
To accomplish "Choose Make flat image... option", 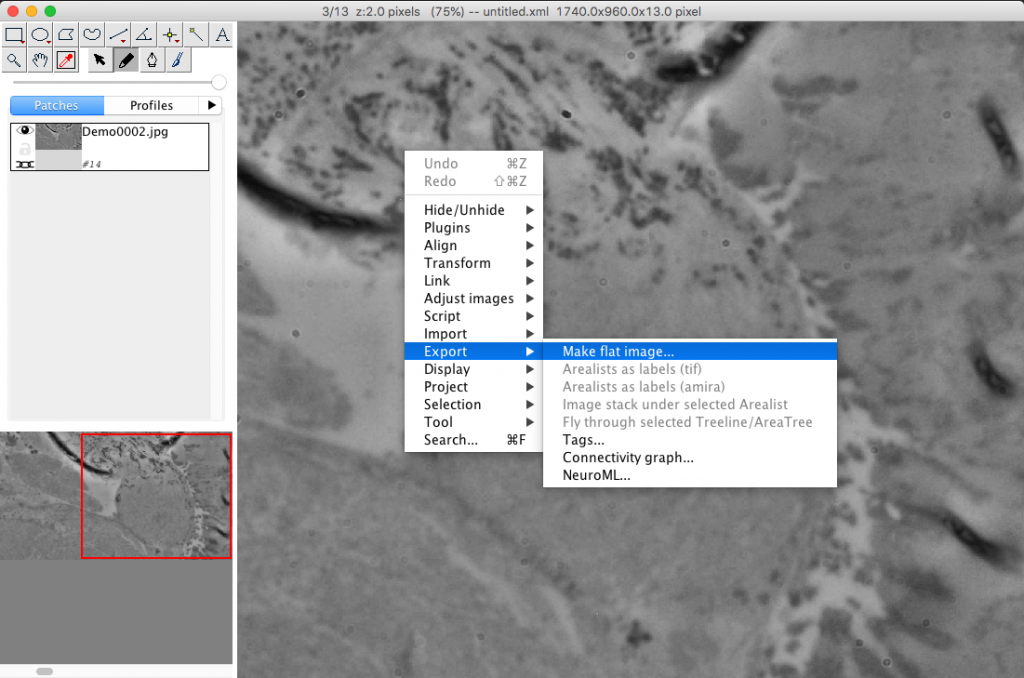I will click(690, 351).
